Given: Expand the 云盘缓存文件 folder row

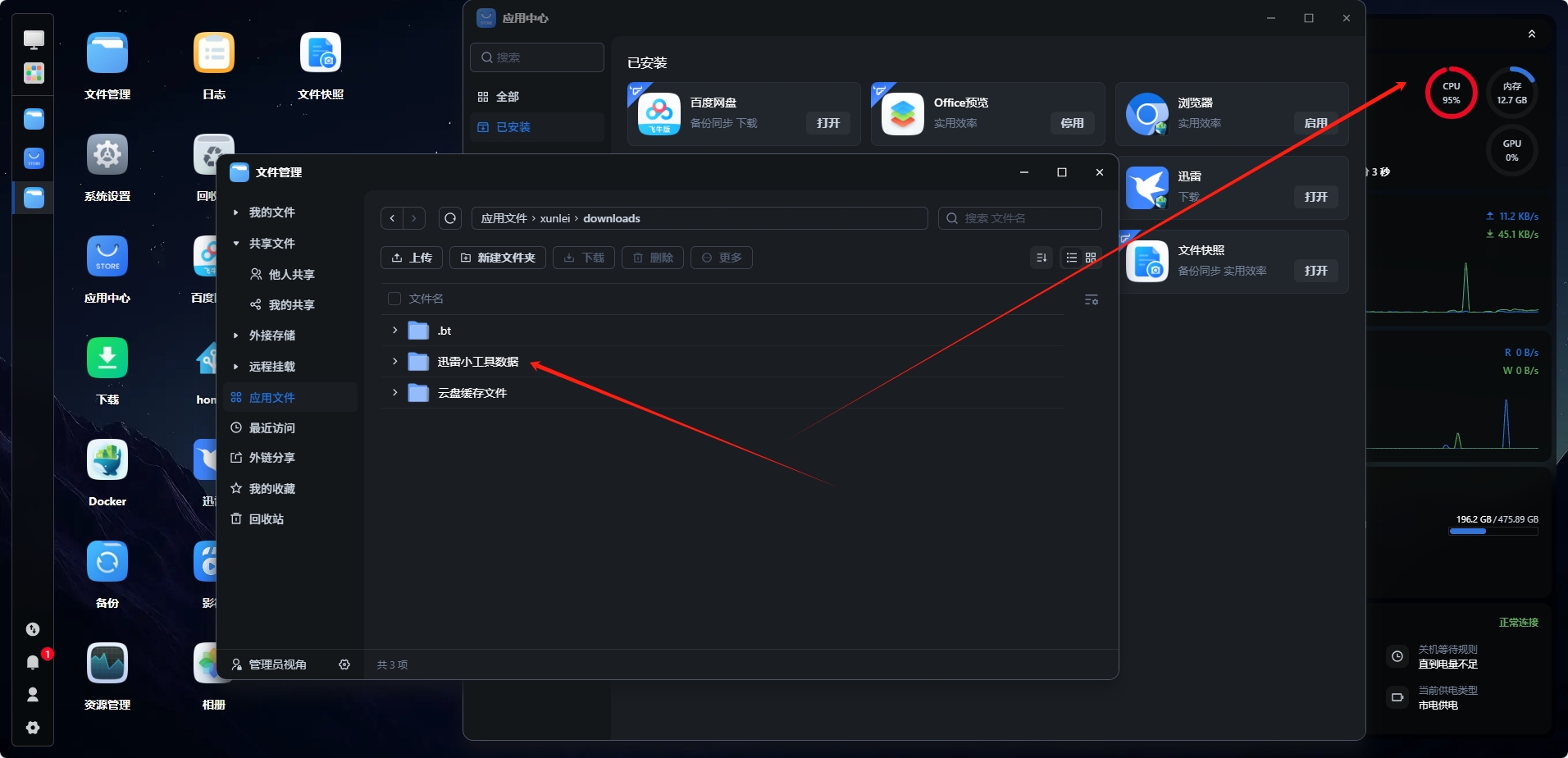Looking at the screenshot, I should pos(395,392).
